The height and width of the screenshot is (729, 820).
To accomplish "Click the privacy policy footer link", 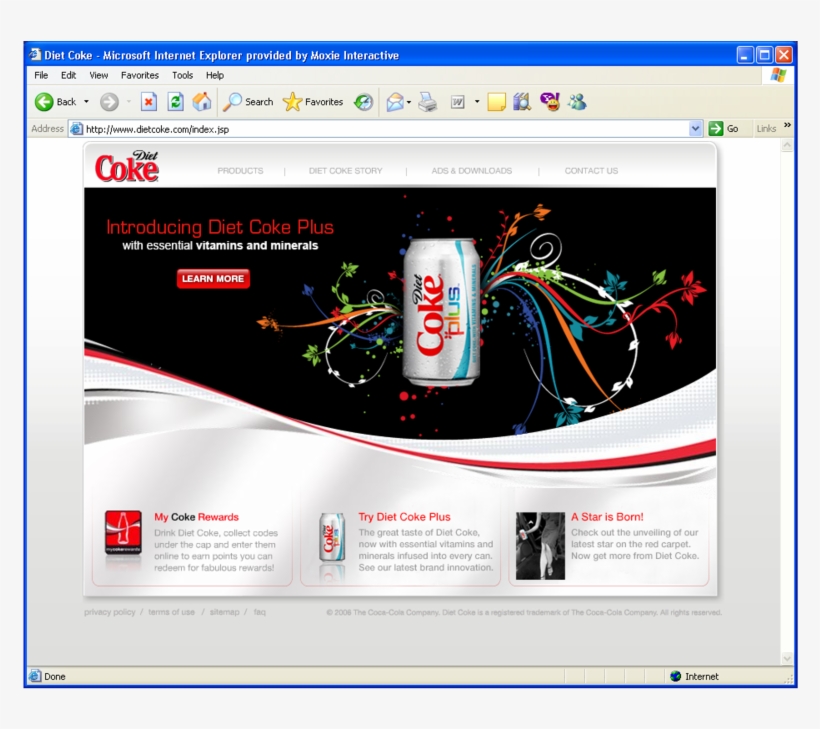I will point(109,612).
